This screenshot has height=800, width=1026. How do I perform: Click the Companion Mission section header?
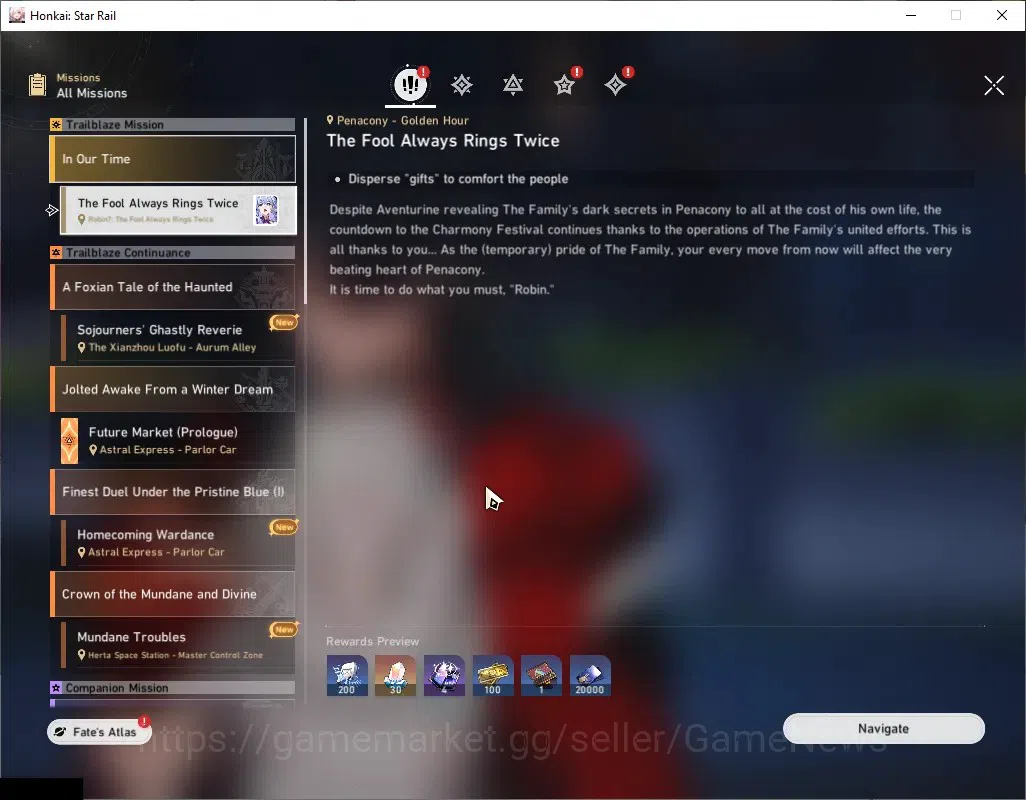(x=173, y=687)
